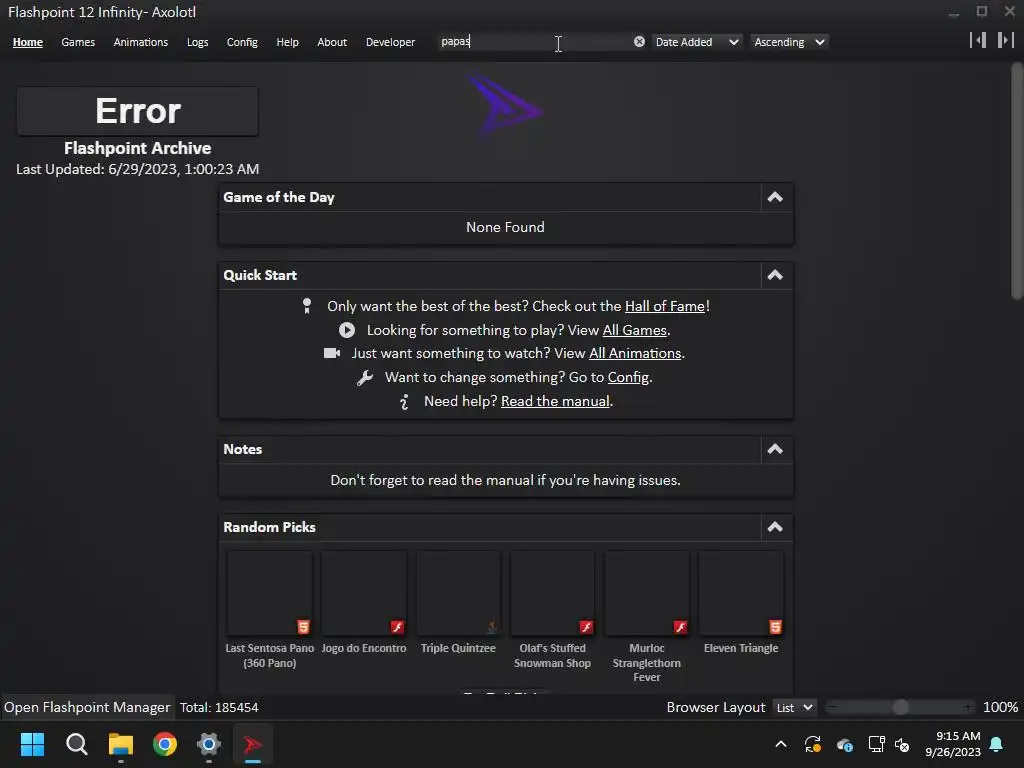Follow the Read the manual link
Screen dimensions: 1024x768
[555, 402]
